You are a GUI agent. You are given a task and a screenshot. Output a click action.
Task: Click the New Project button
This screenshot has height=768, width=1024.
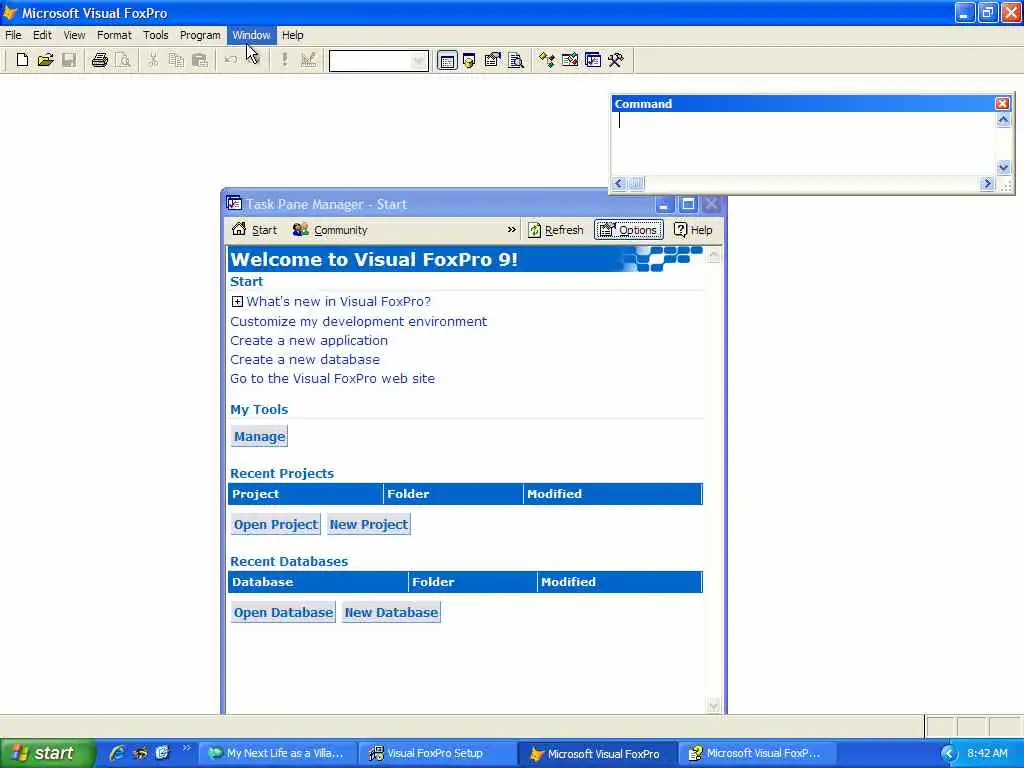pos(368,524)
